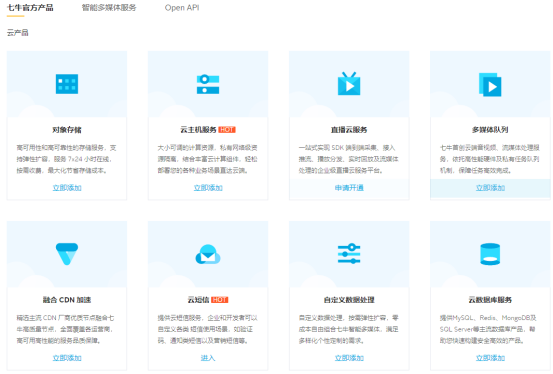Open the Open API tab
This screenshot has width=553, height=374.
182,8
